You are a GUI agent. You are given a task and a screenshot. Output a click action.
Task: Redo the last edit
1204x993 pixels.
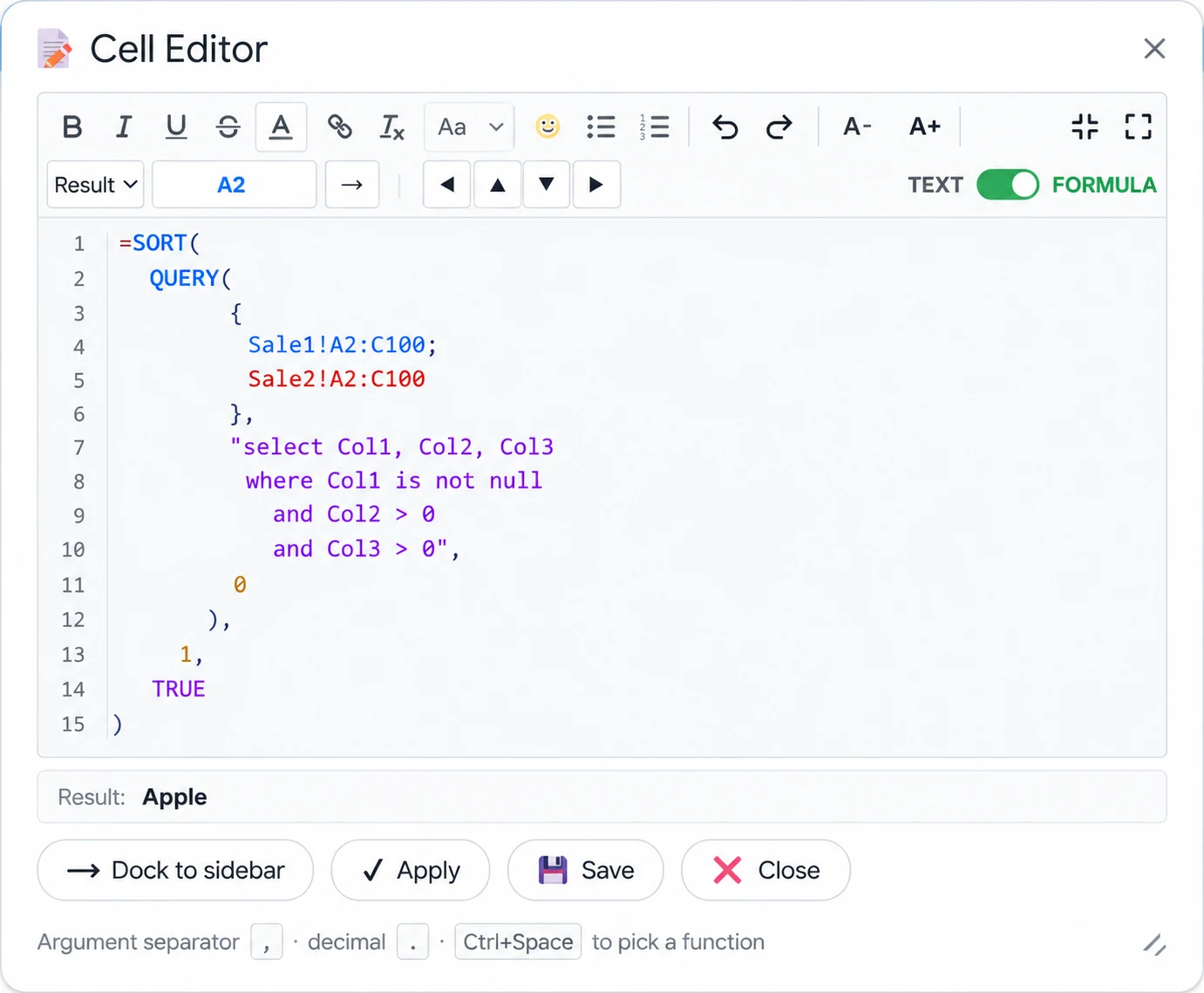tap(779, 127)
